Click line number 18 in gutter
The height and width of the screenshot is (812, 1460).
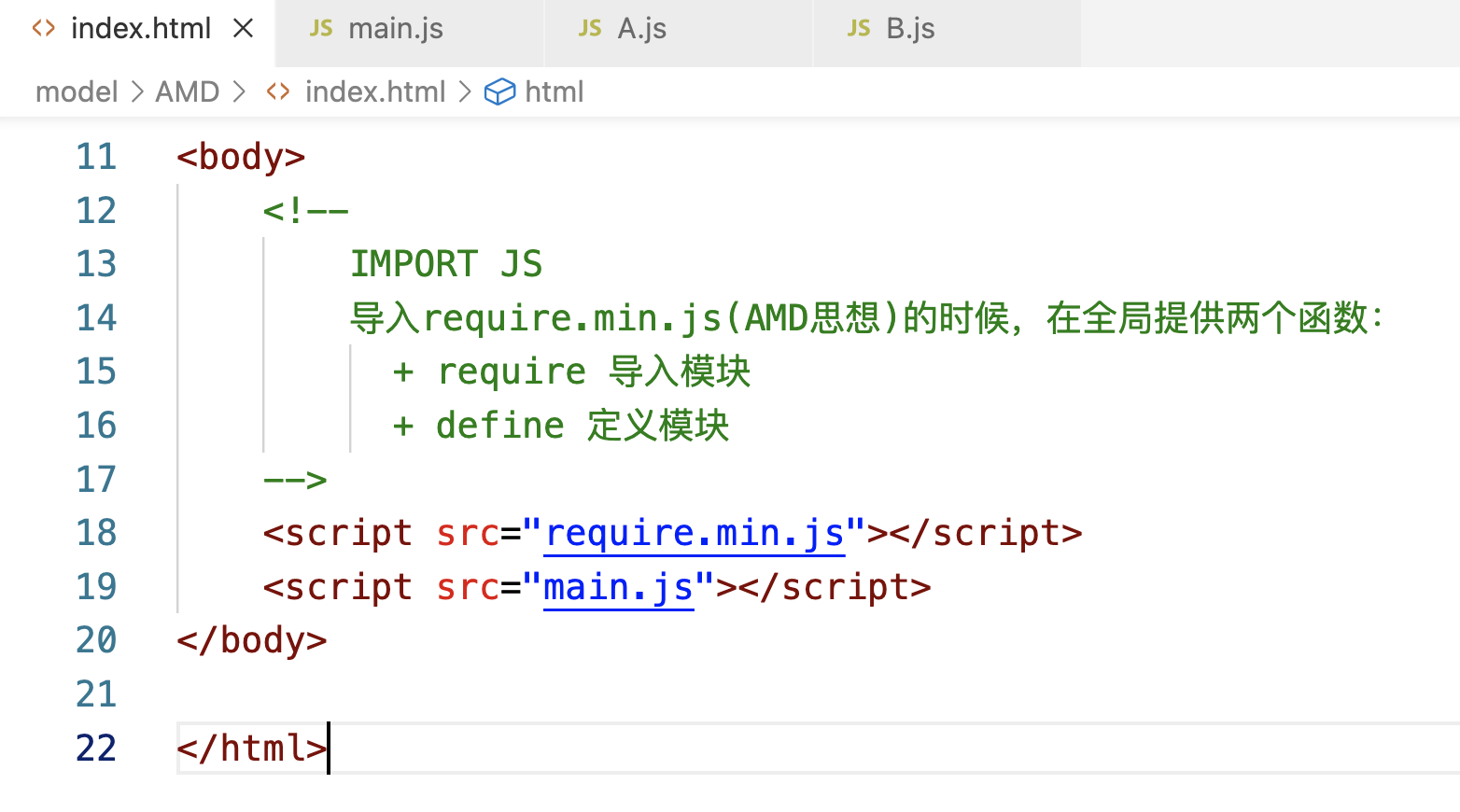(96, 533)
